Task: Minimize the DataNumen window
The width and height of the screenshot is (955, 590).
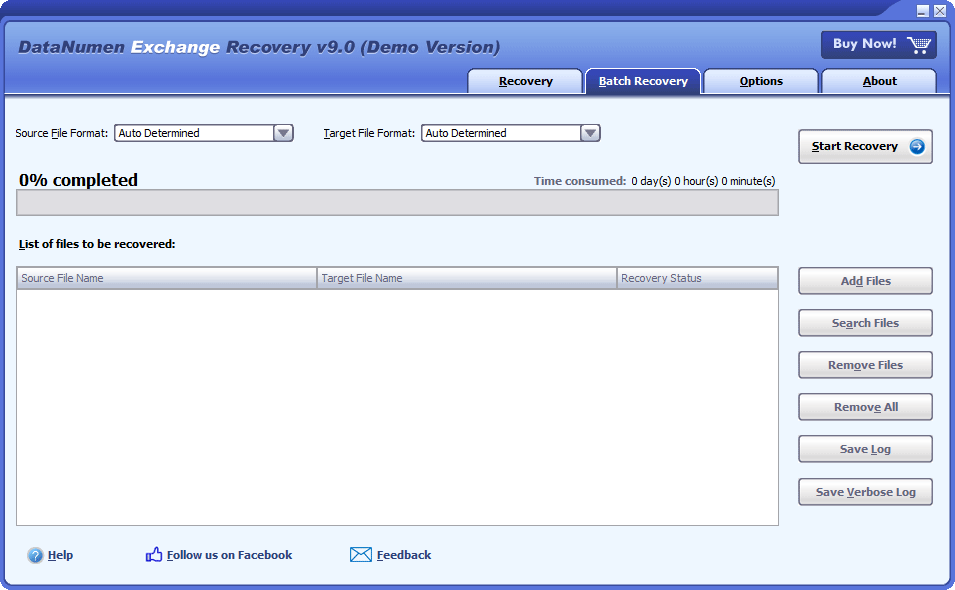Action: (x=923, y=10)
